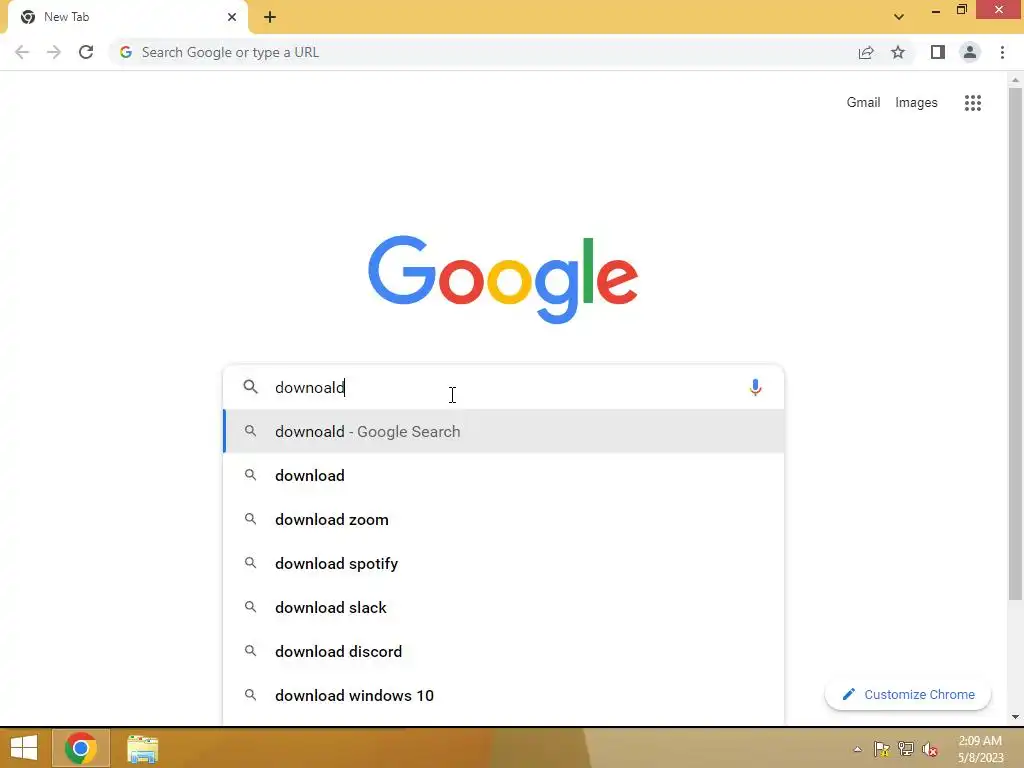Select the 'download' suggestion

tap(503, 475)
